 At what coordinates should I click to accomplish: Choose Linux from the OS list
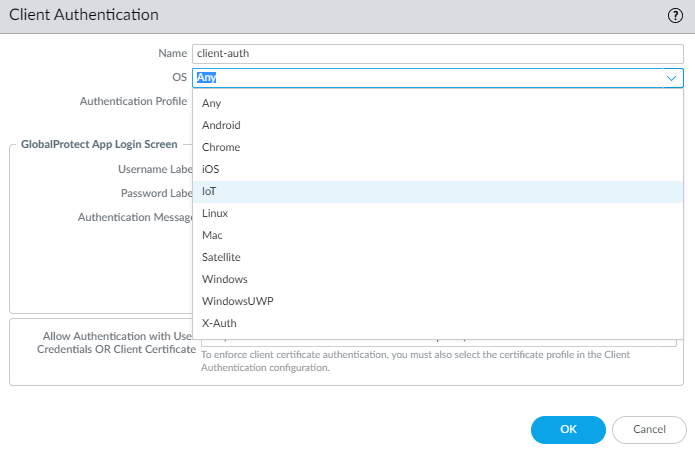pyautogui.click(x=216, y=213)
